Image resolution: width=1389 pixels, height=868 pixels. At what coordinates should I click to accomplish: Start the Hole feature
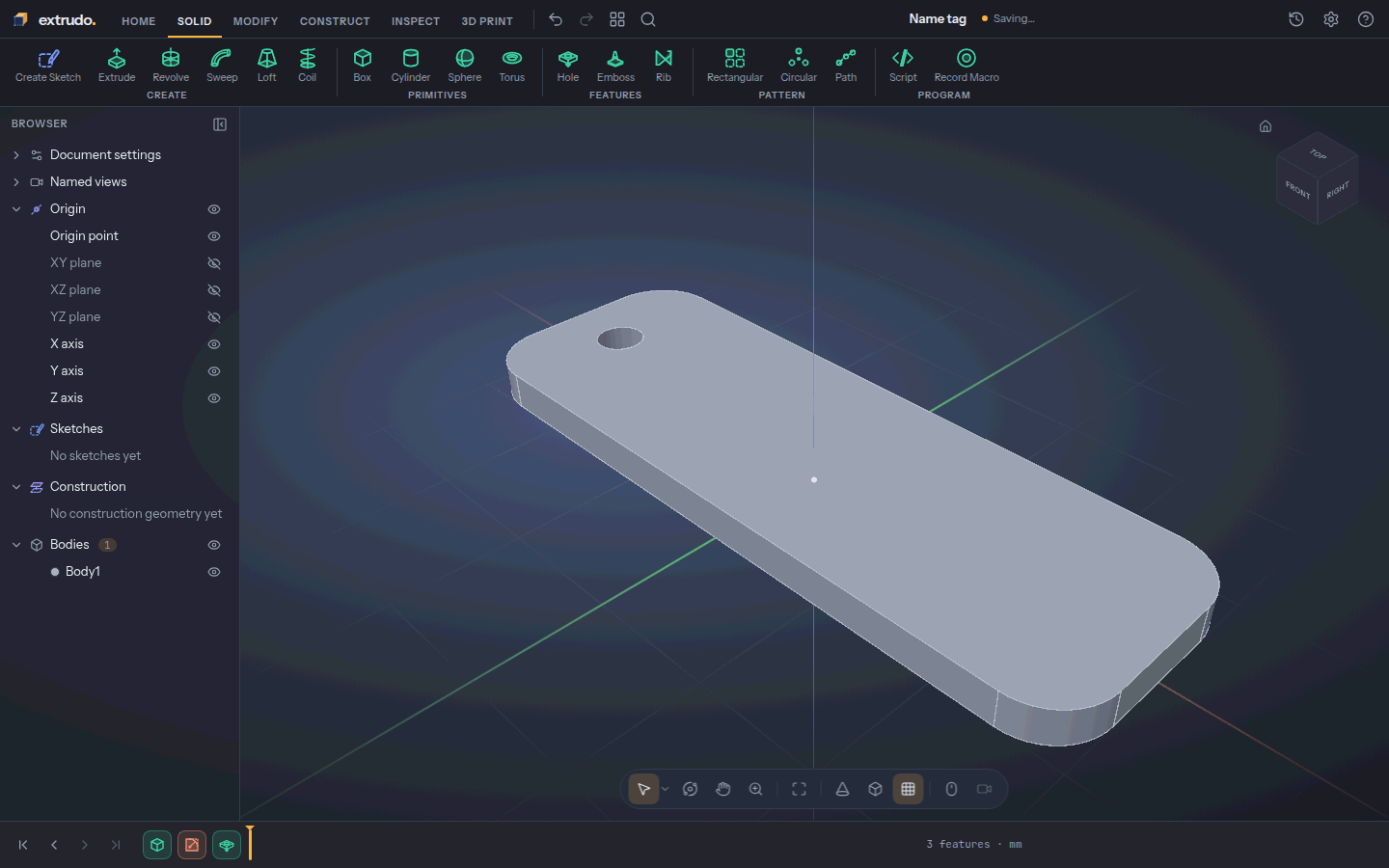[x=568, y=66]
